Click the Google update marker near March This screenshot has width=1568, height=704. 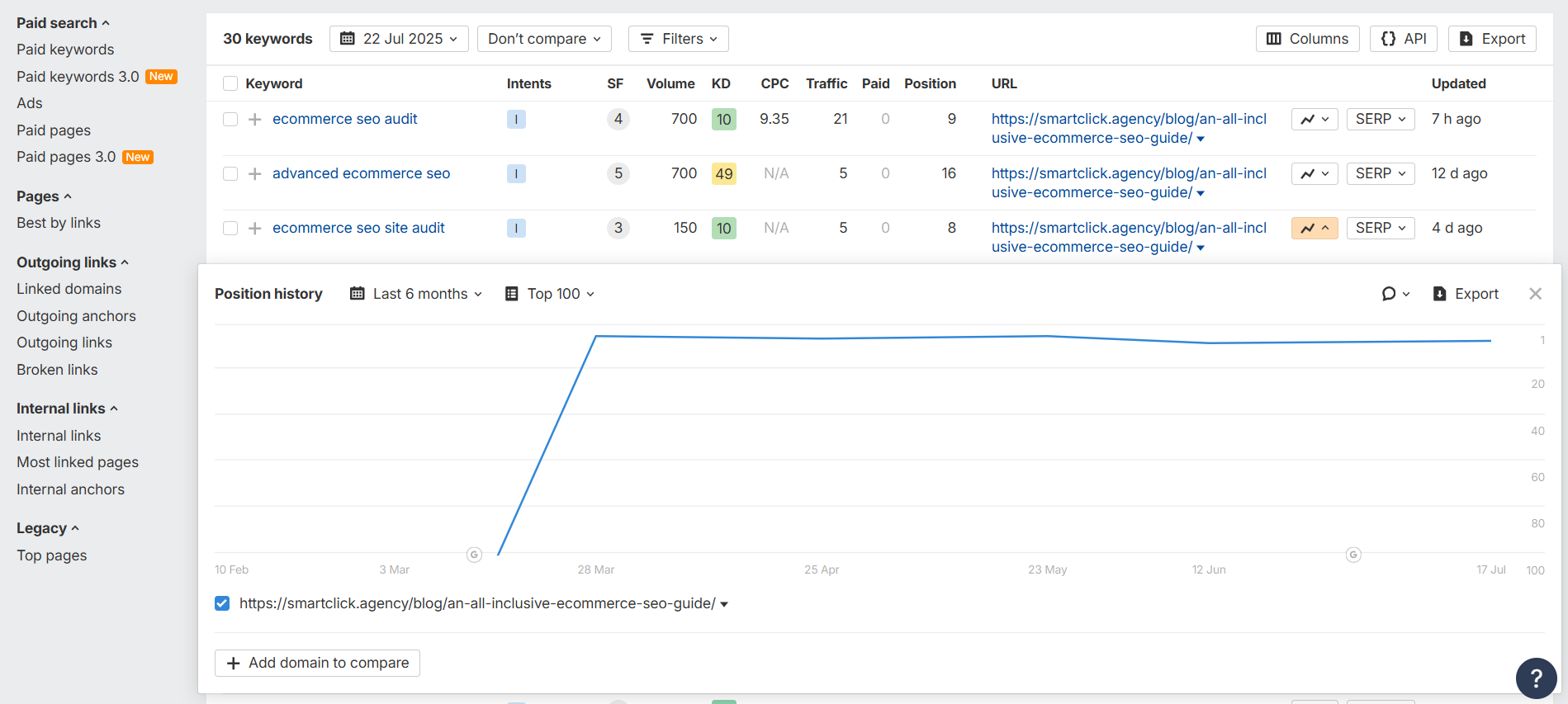(474, 555)
